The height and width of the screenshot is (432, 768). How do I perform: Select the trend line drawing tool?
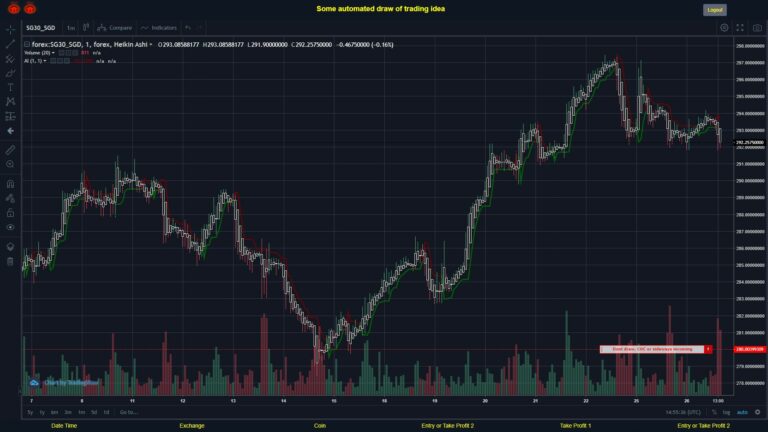[10, 44]
